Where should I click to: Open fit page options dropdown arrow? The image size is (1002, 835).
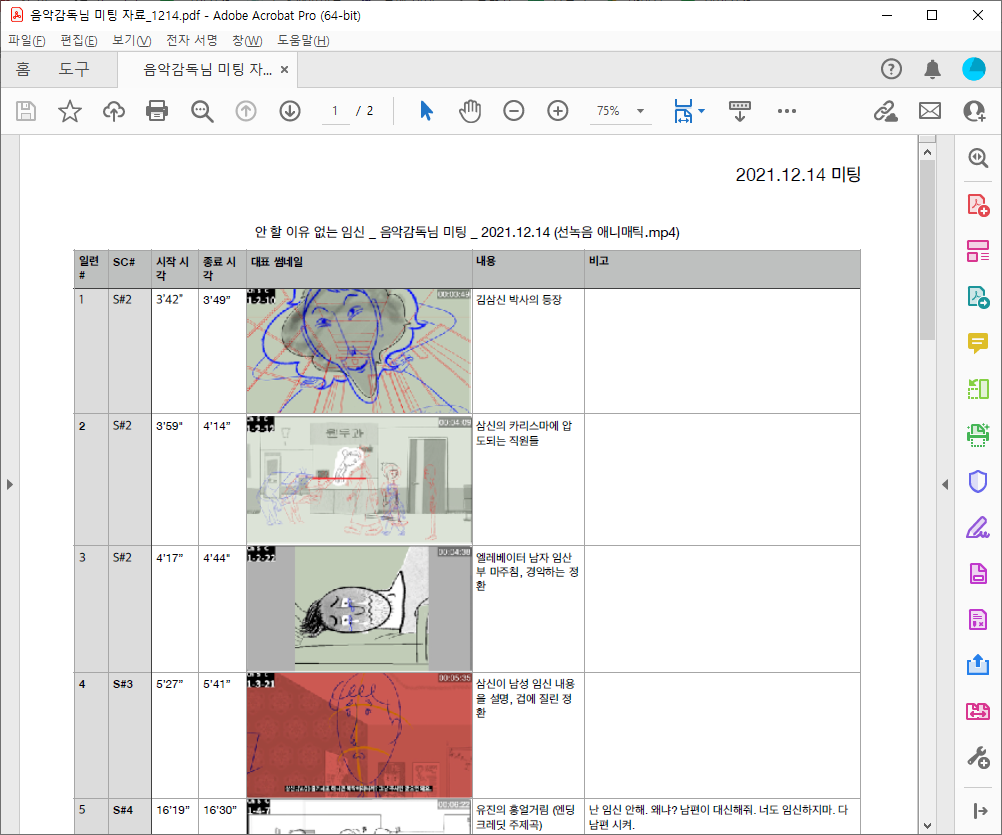(702, 111)
